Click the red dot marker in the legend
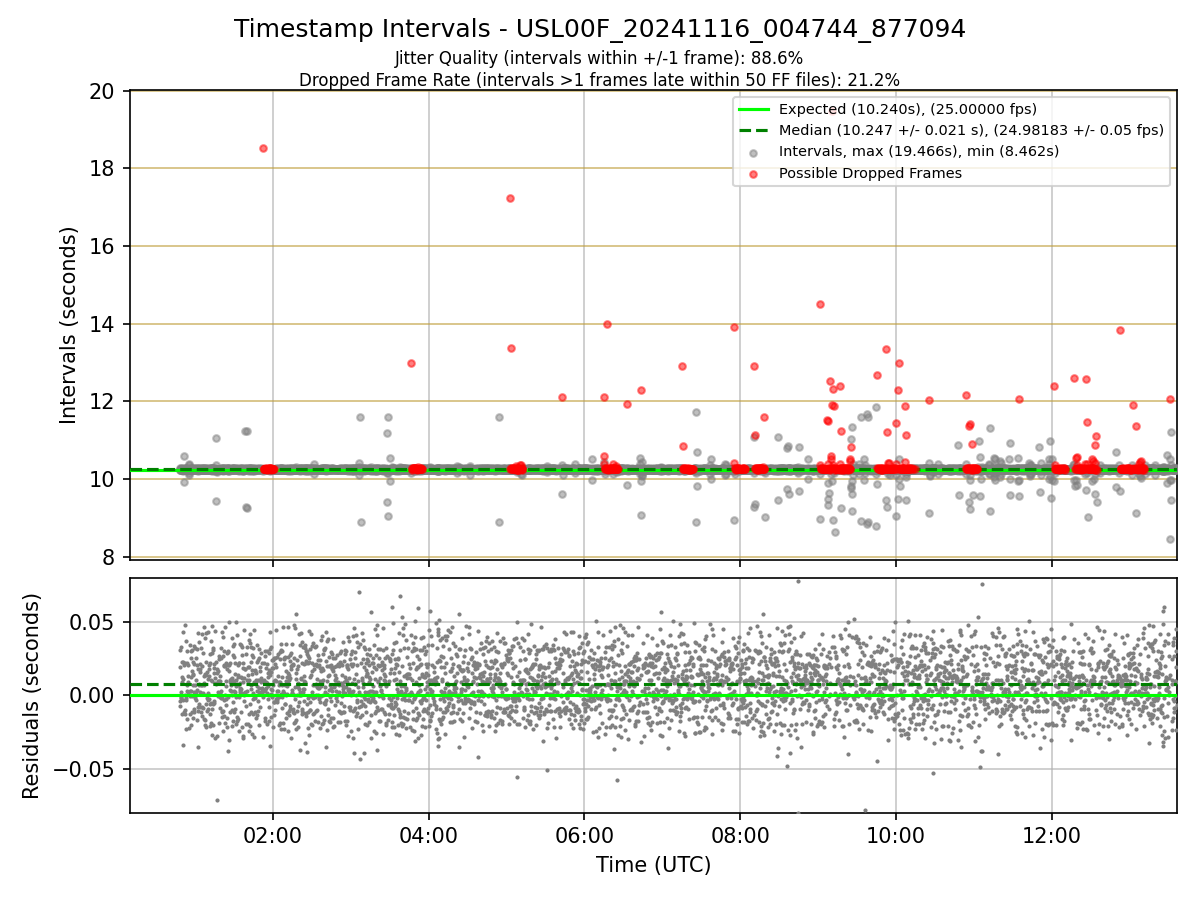 point(753,174)
